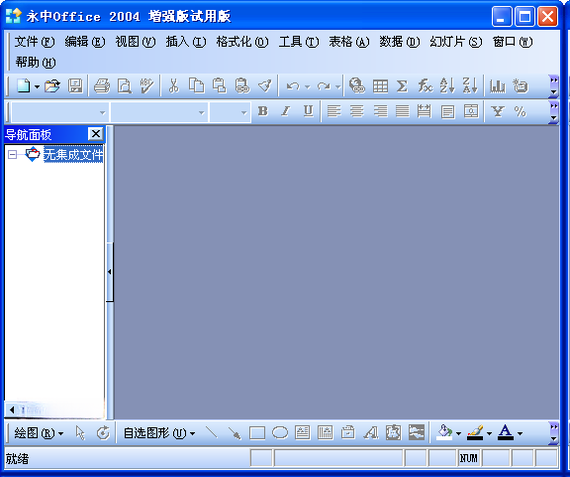The height and width of the screenshot is (477, 570).
Task: Open the New document dropdown arrow
Action: point(37,87)
